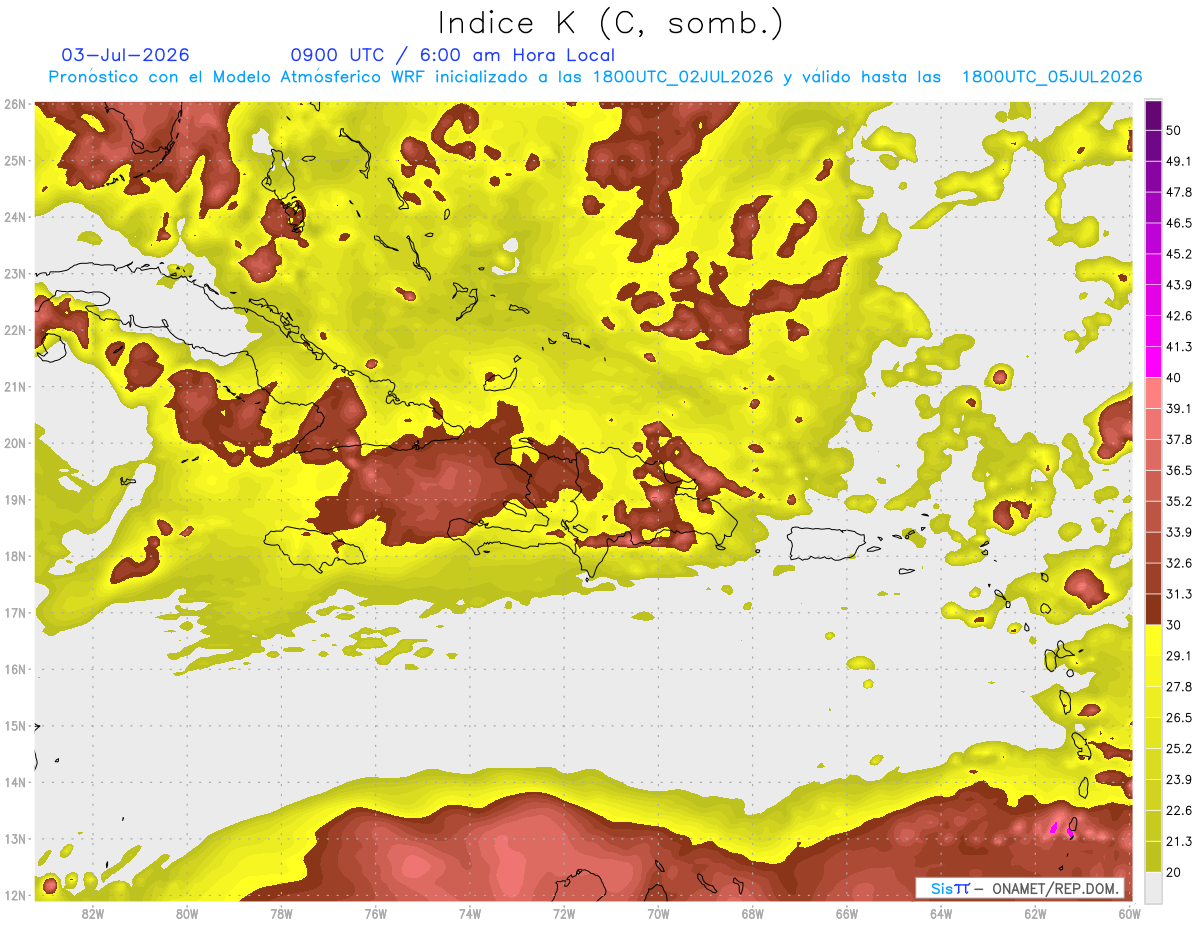Click the "16N" latitude label
Screen dimensions: 1200x927
coord(15,669)
